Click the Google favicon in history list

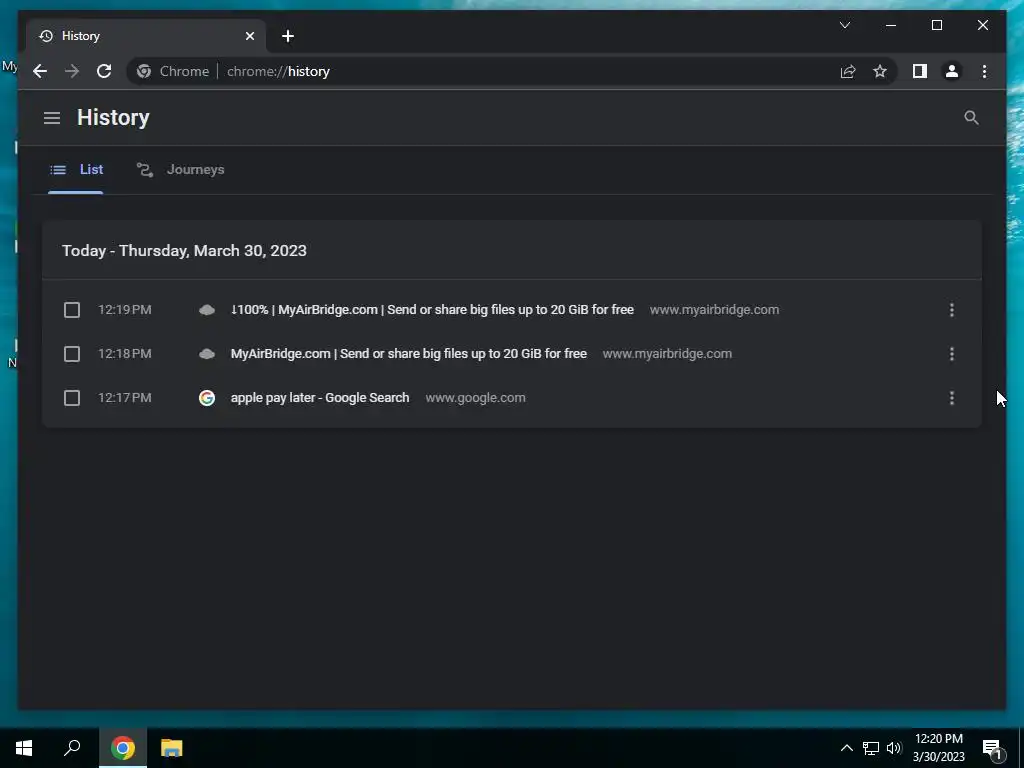206,398
